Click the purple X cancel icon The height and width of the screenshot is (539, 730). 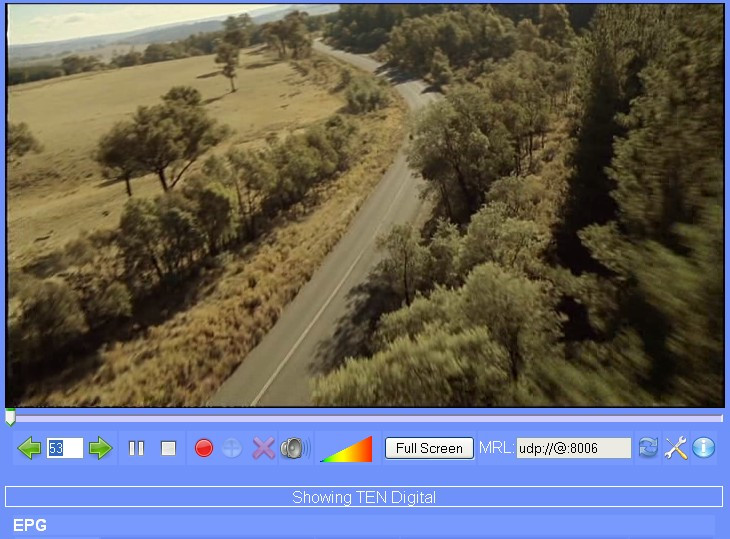(x=263, y=448)
